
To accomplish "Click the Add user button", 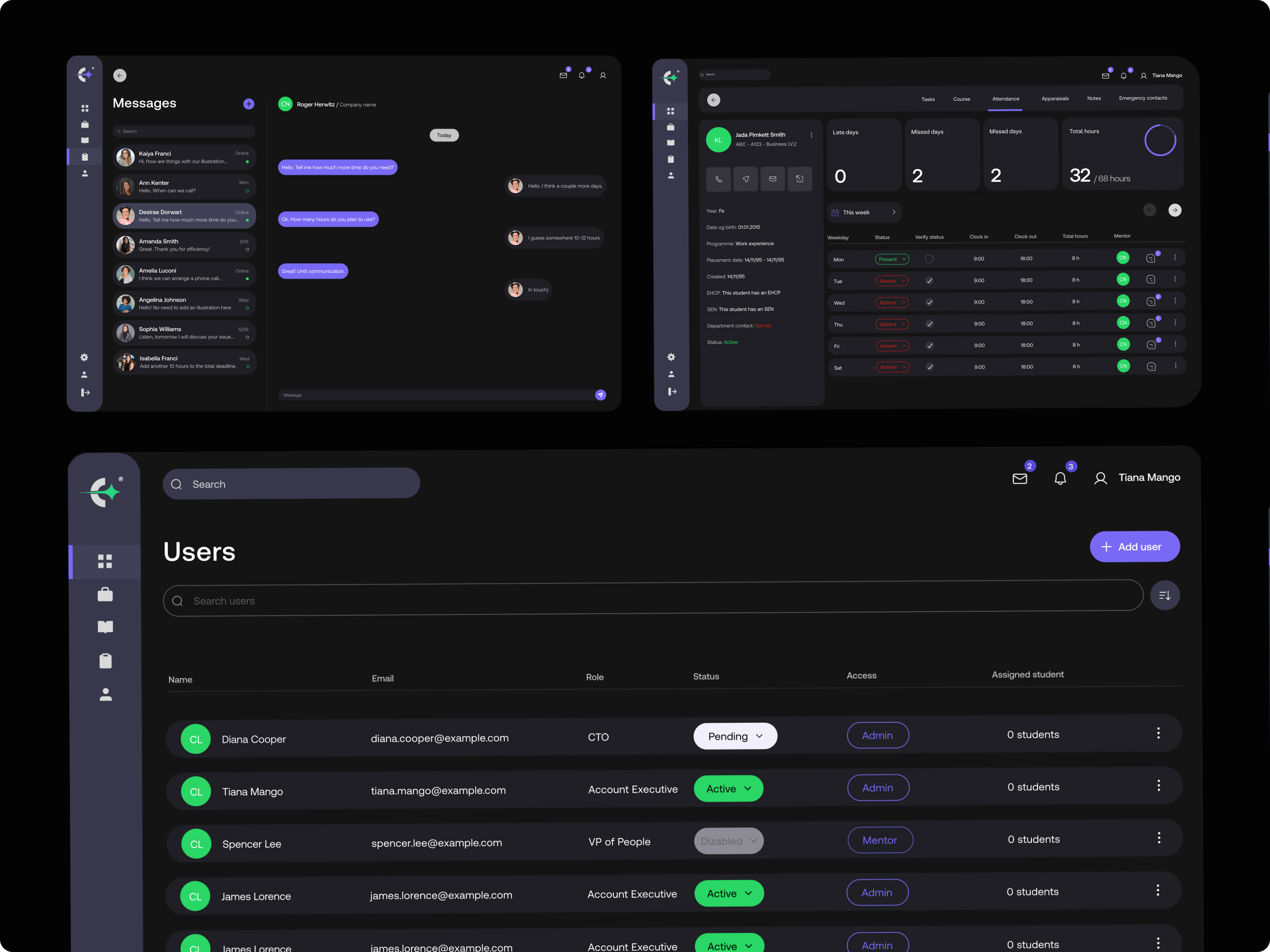I will [x=1135, y=546].
